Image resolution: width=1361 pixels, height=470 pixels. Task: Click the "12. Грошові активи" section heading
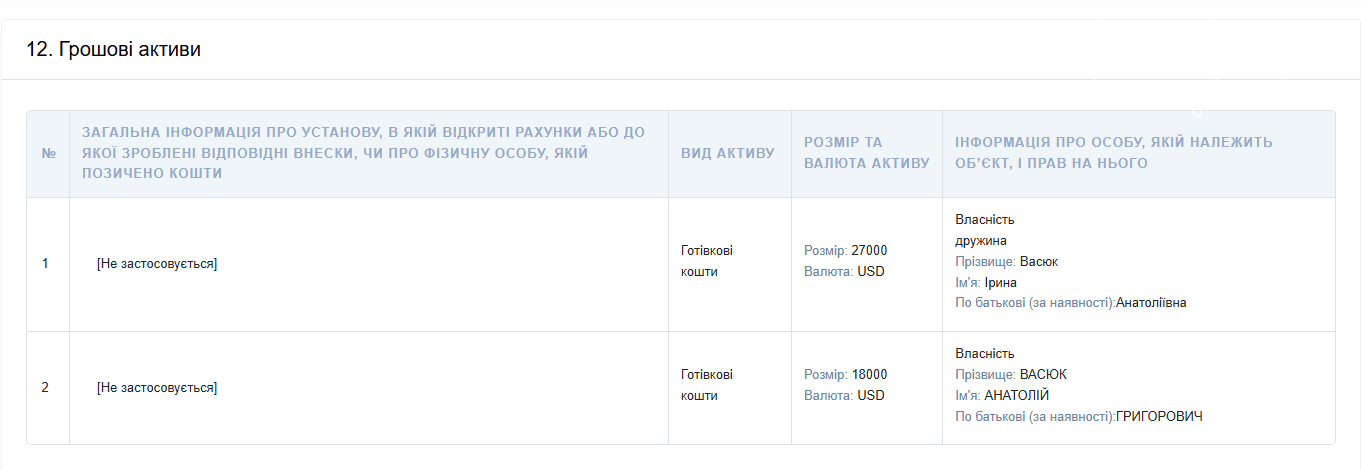click(113, 49)
